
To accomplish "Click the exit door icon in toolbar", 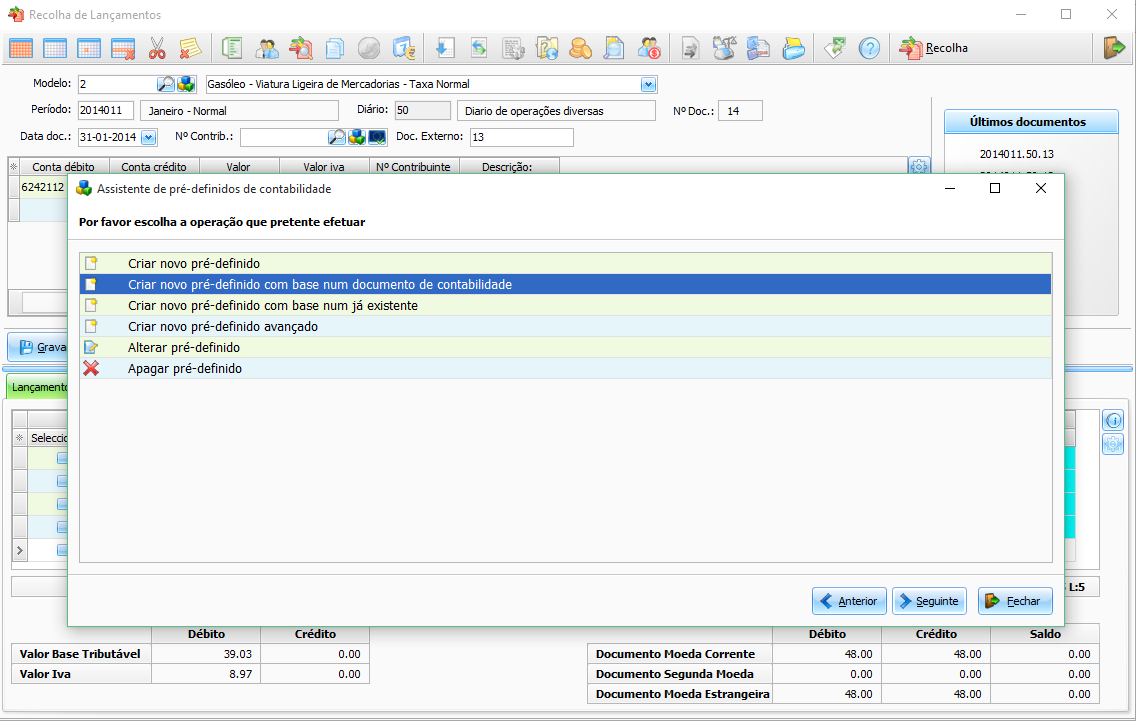I will coord(1114,48).
